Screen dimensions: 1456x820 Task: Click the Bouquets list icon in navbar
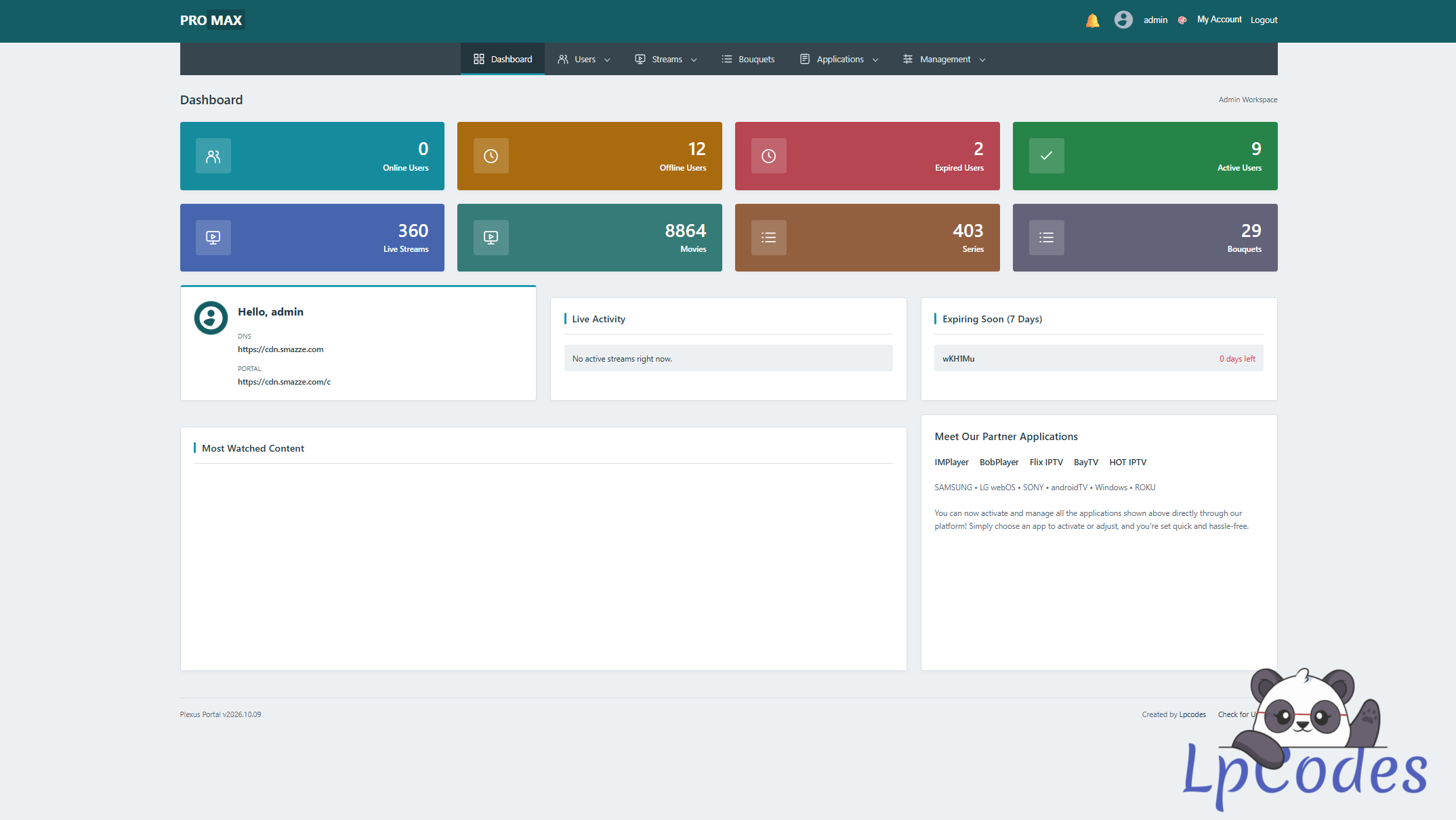pos(727,59)
